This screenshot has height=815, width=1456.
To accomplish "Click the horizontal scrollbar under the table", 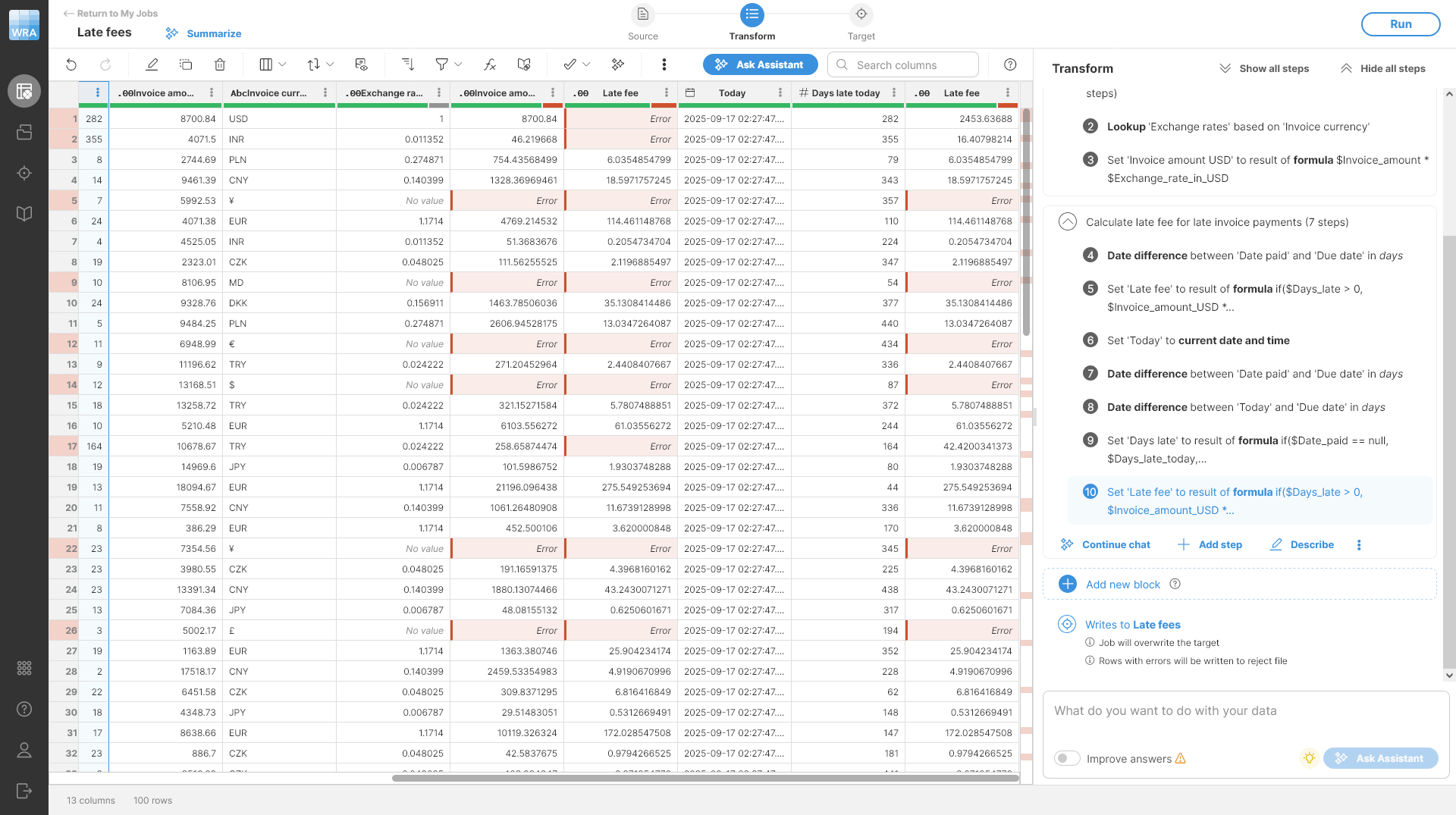I will point(705,778).
